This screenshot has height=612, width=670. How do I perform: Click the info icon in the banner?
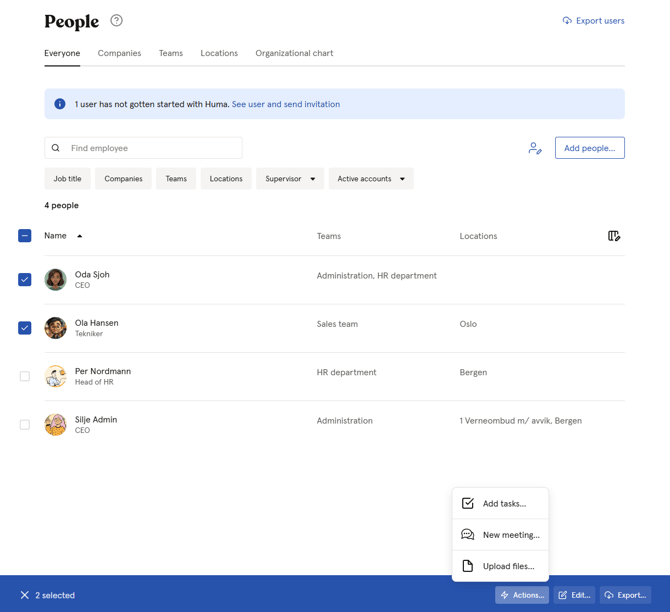coord(60,104)
